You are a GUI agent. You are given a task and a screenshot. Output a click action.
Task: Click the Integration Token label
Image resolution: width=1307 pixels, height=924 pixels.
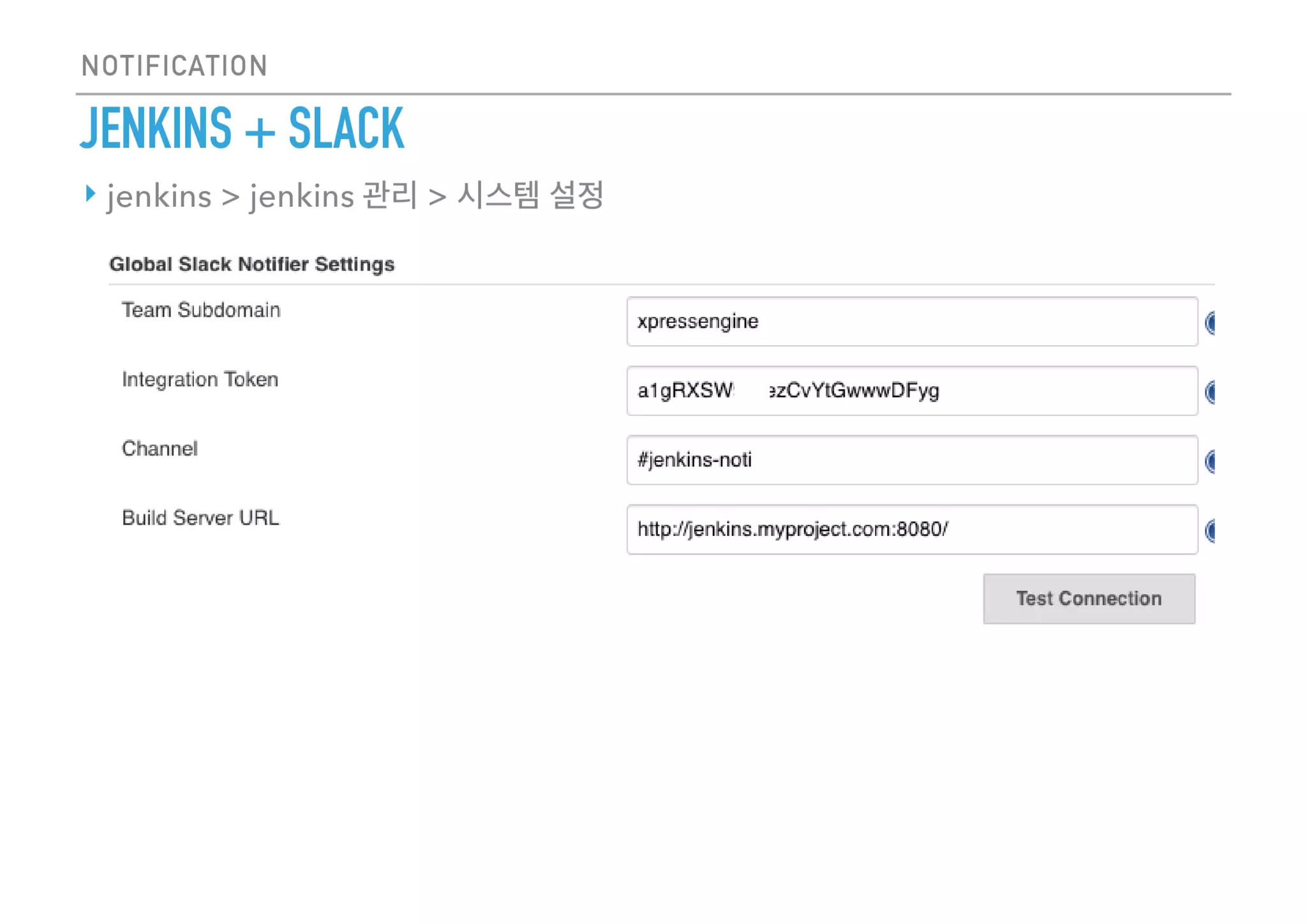[200, 380]
